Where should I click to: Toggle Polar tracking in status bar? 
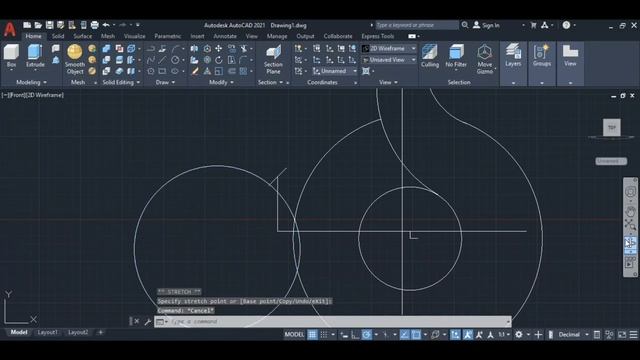coord(367,335)
